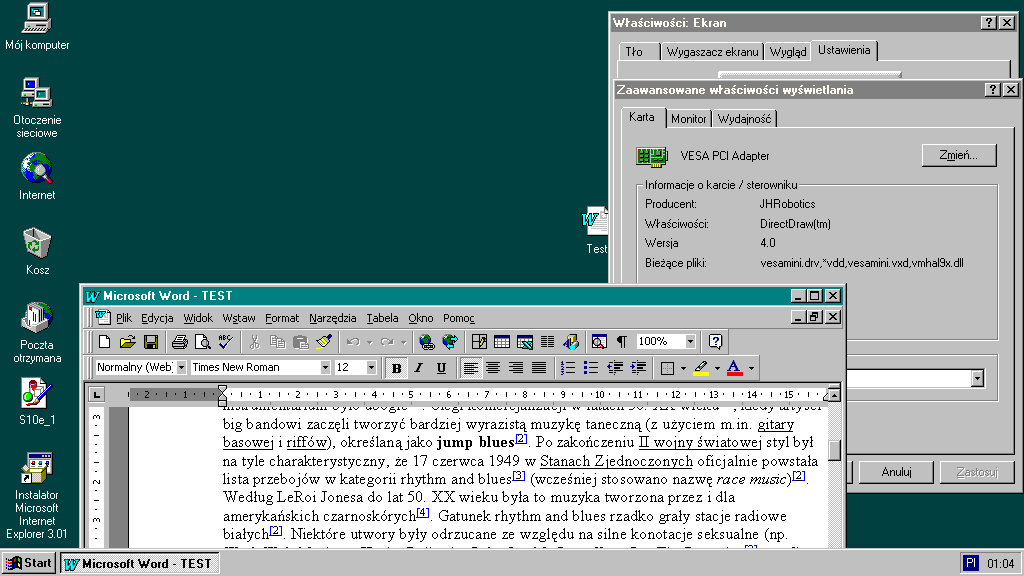This screenshot has width=1024, height=576.
Task: Show the Web toolbar
Action: click(450, 342)
